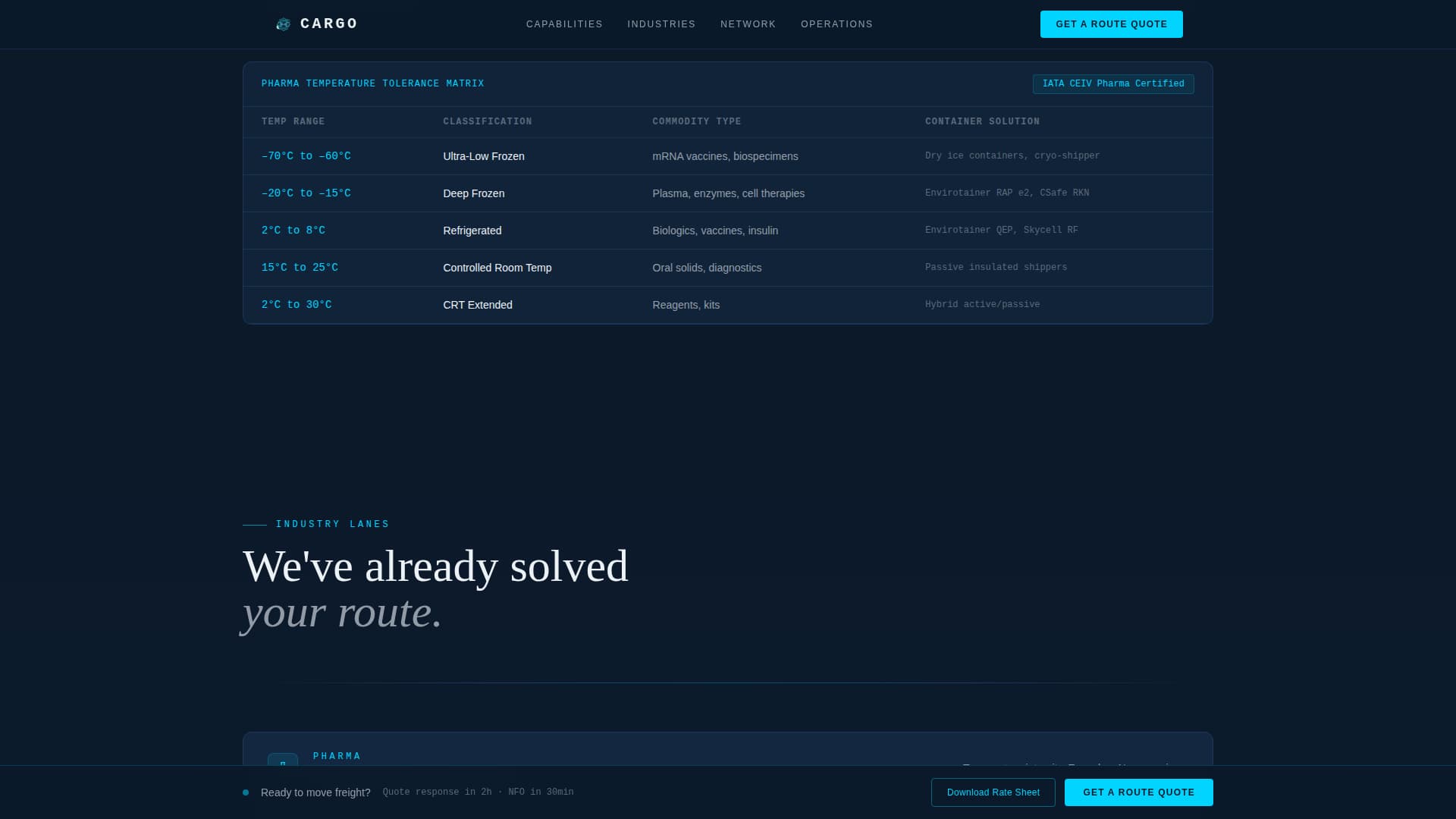Image resolution: width=1456 pixels, height=819 pixels.
Task: Select the Pharma flask icon on the card
Action: [x=283, y=764]
